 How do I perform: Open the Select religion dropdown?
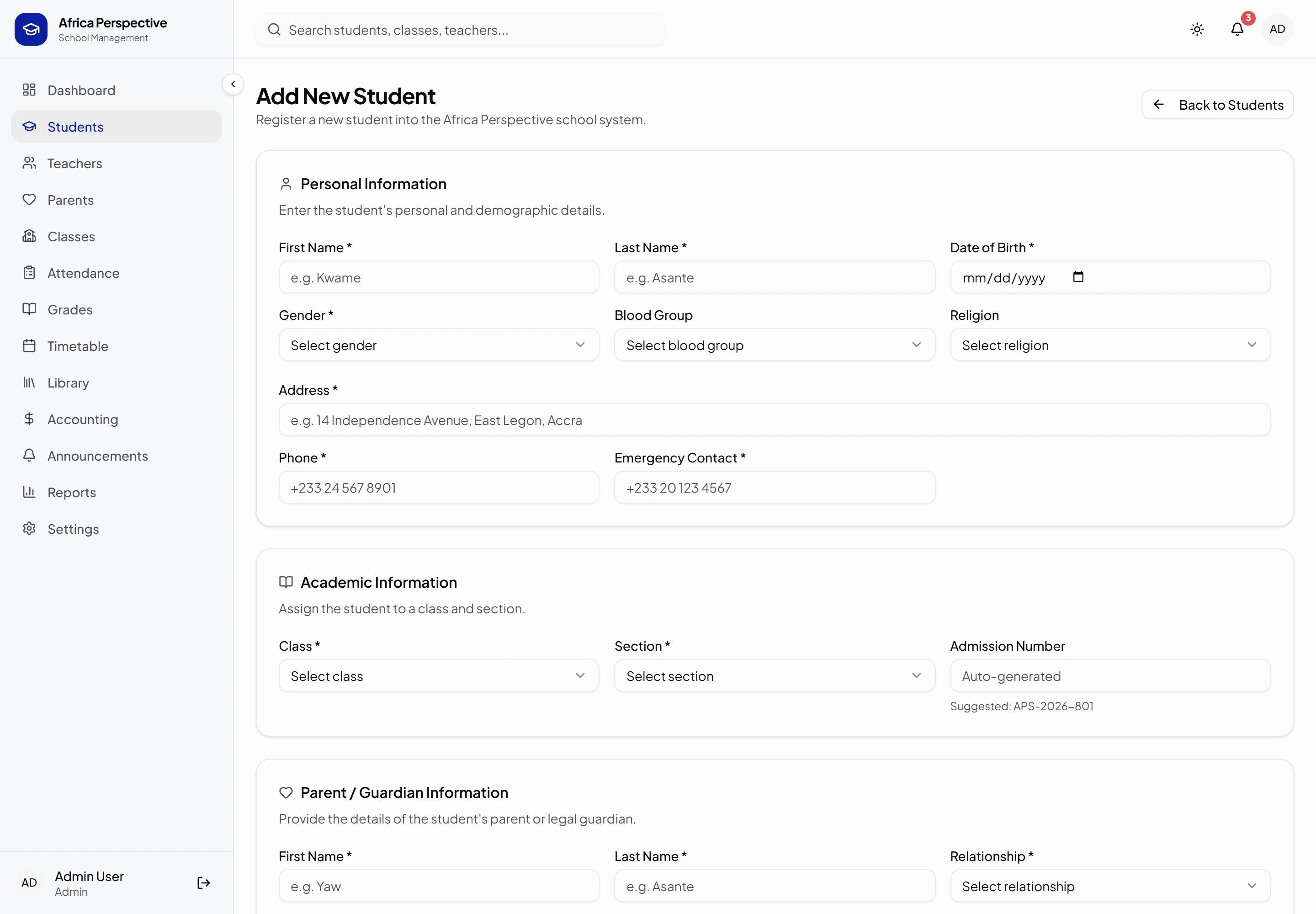tap(1110, 345)
